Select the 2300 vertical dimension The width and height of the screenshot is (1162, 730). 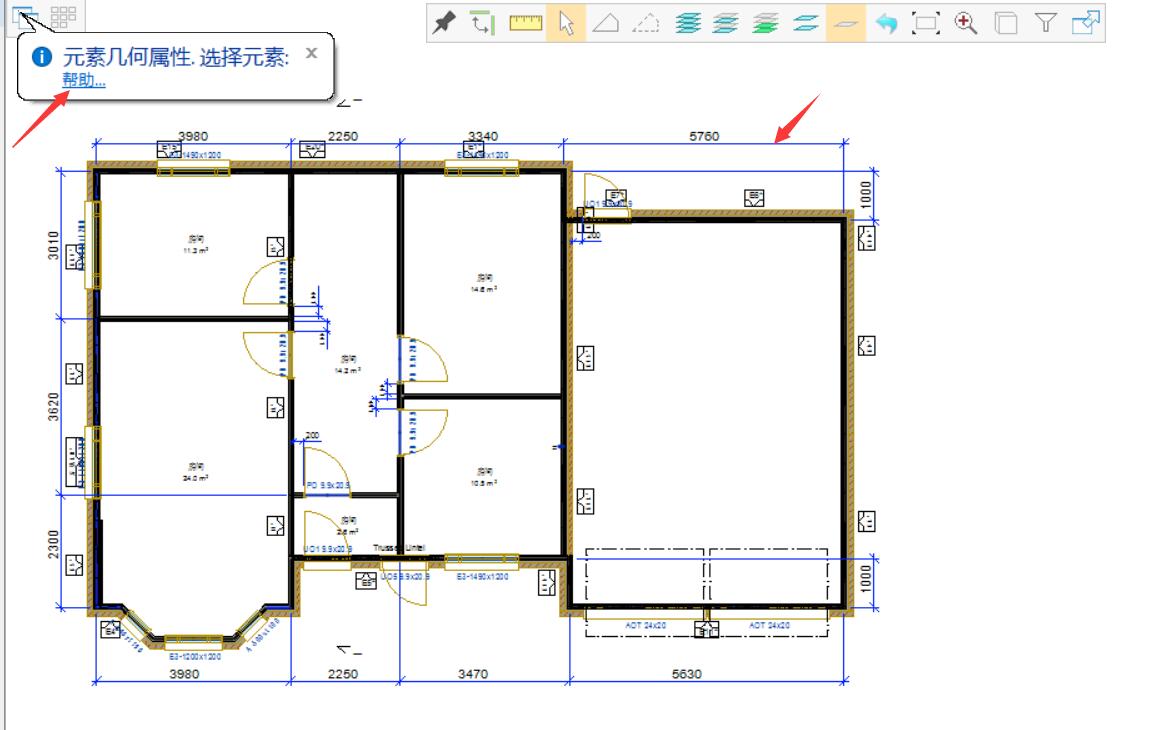coord(53,544)
